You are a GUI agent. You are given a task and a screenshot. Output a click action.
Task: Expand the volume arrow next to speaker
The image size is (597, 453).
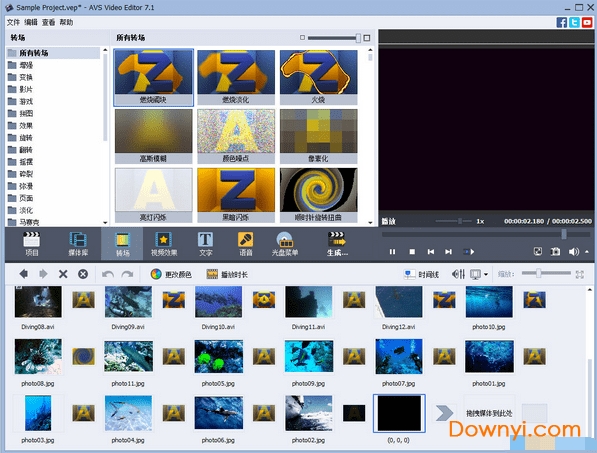pyautogui.click(x=587, y=252)
